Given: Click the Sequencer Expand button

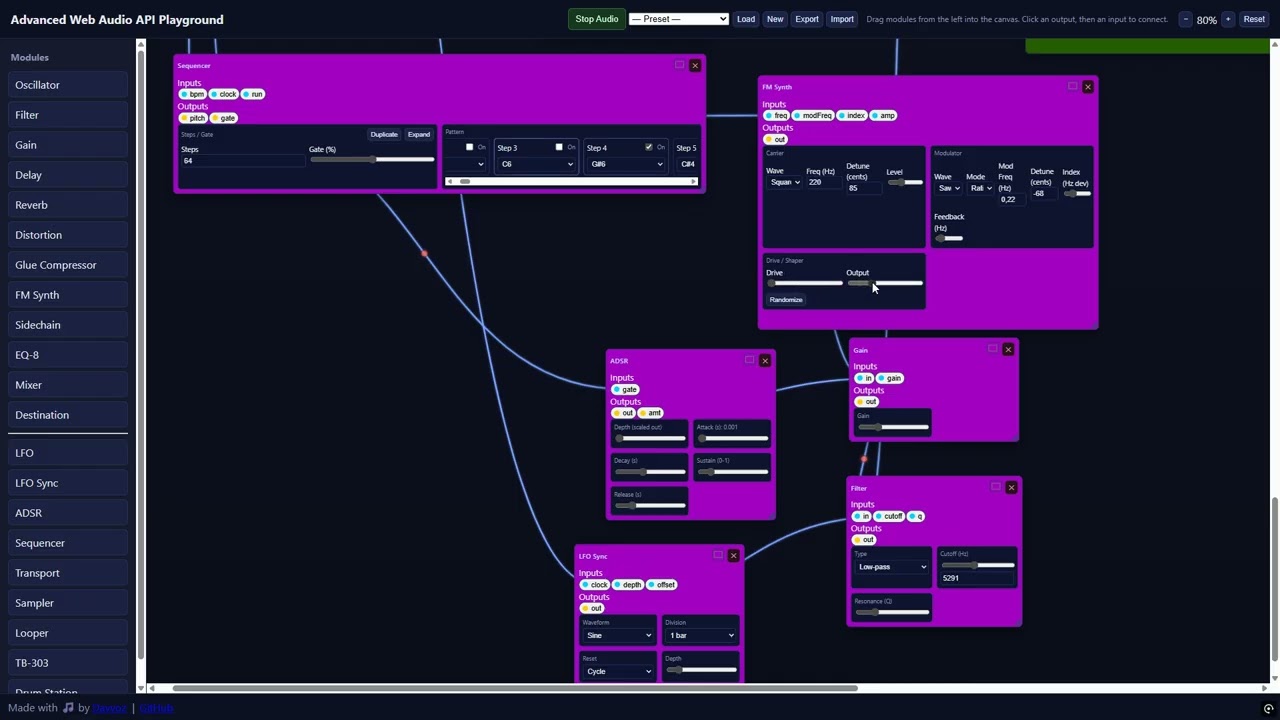Looking at the screenshot, I should click(419, 134).
